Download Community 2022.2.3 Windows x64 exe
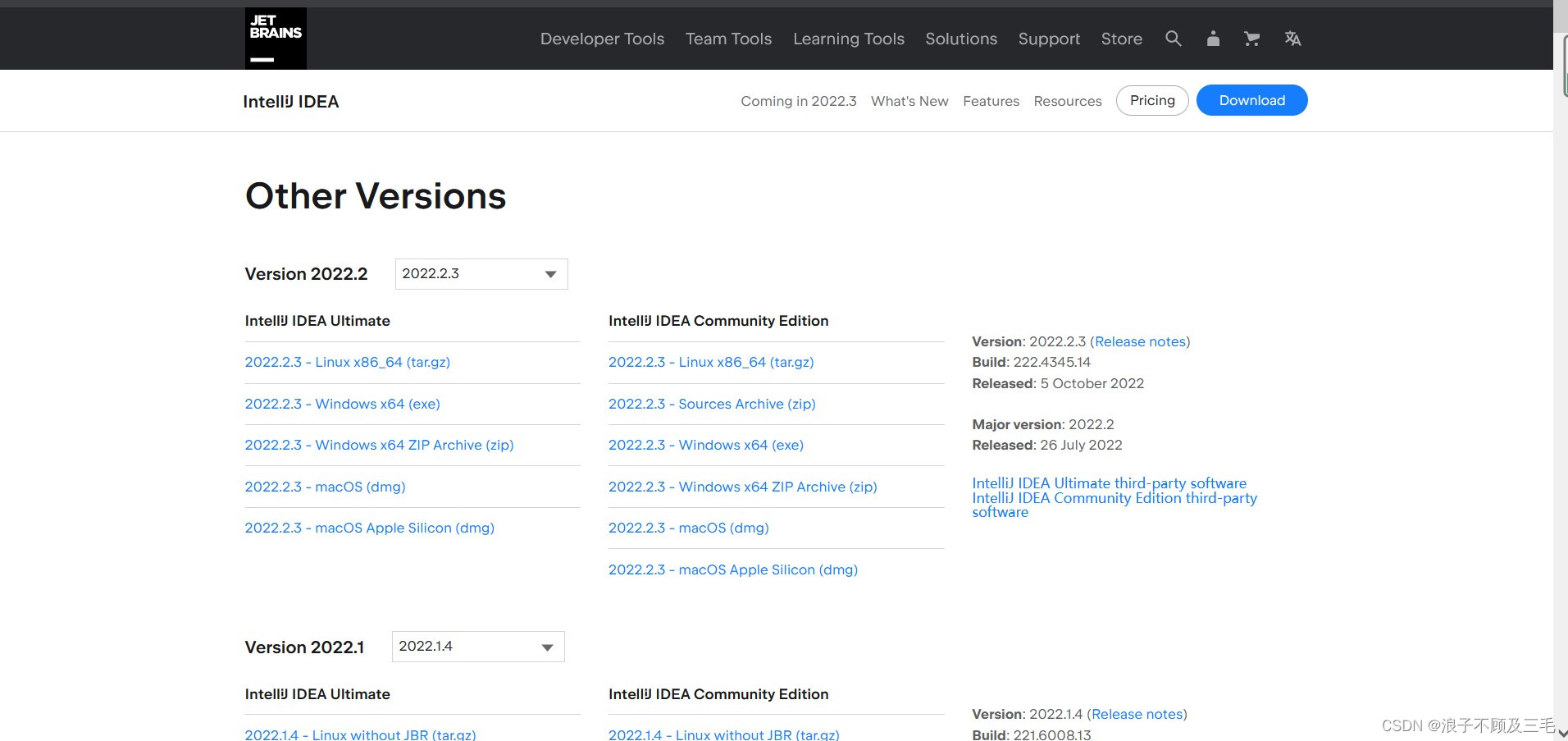 (706, 445)
